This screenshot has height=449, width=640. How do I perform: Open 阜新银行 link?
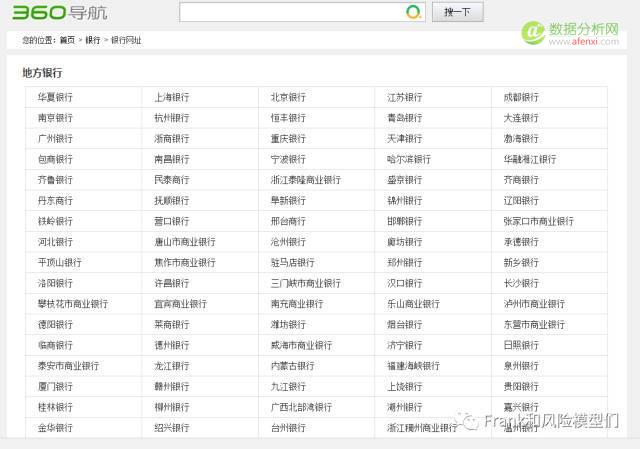pyautogui.click(x=288, y=200)
